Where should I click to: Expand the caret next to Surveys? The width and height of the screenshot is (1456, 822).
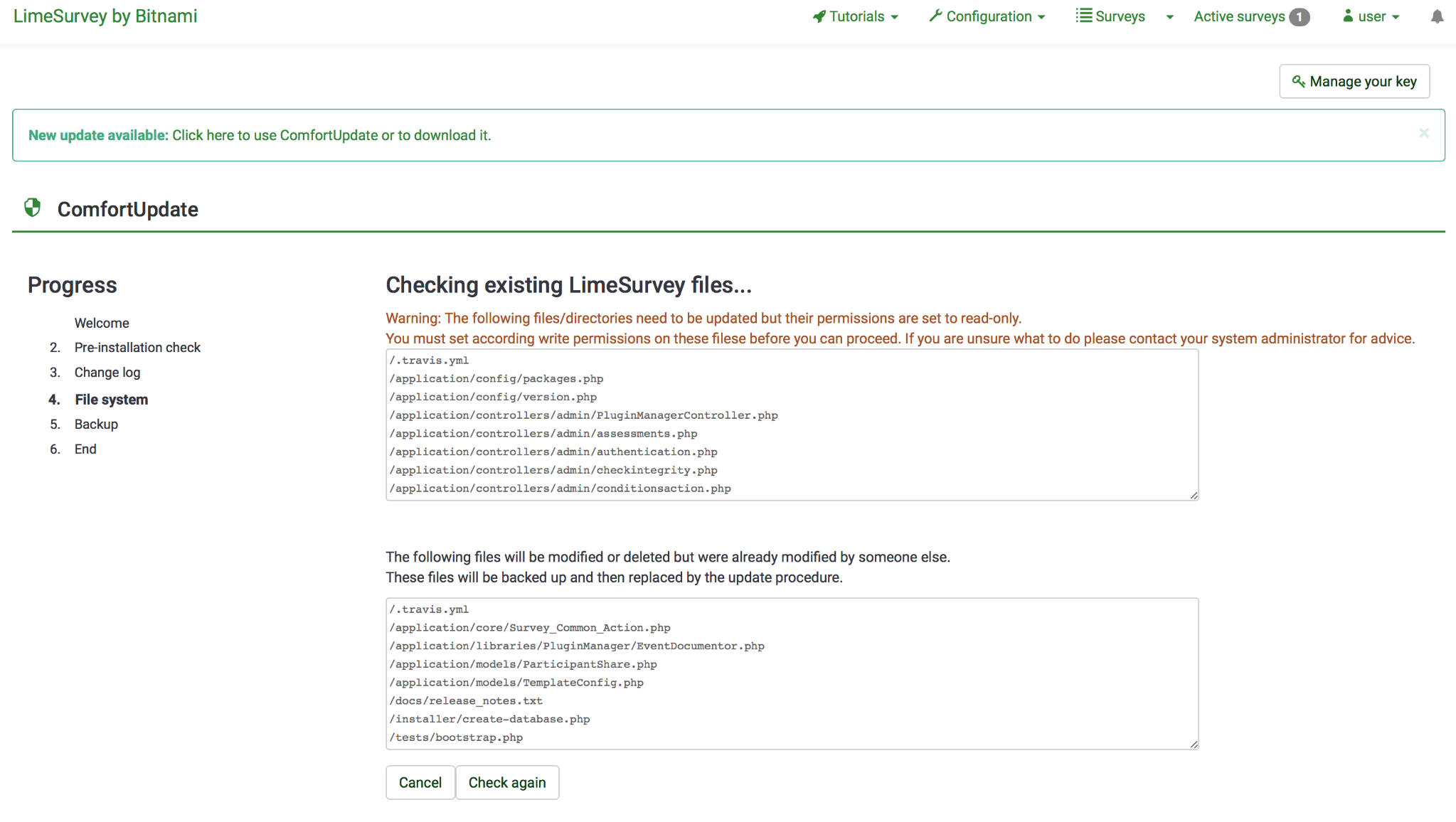tap(1170, 17)
